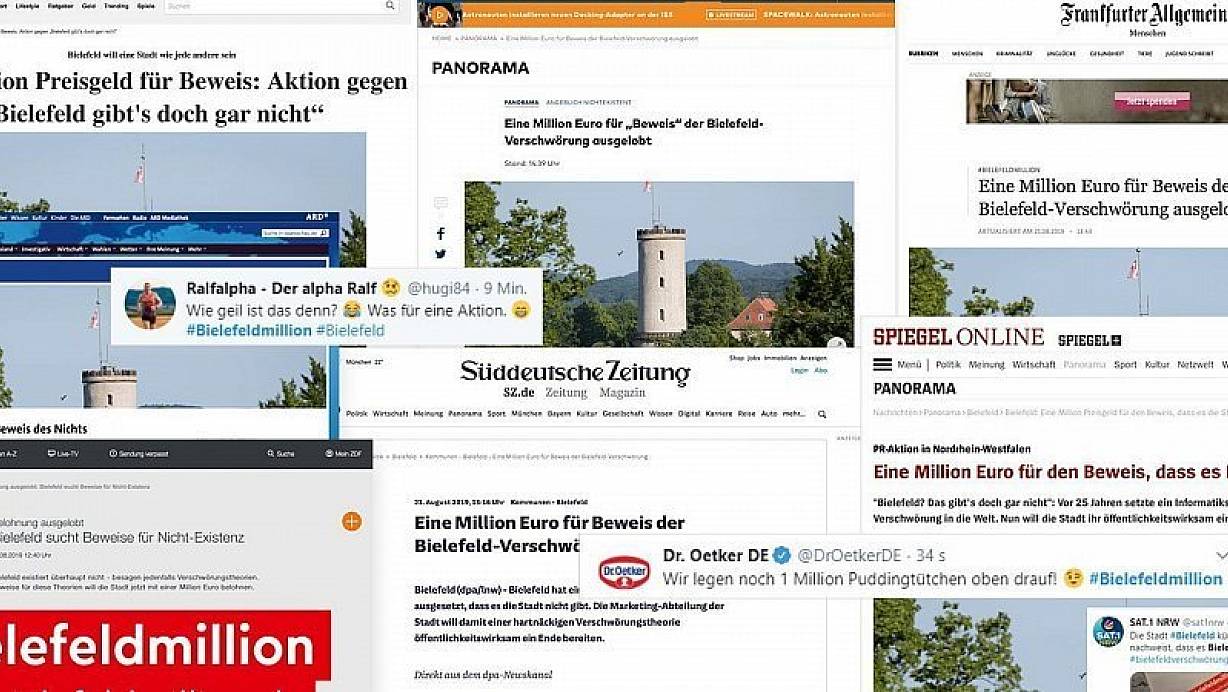Open 'Mein ZDF' in the ZDF bar

[x=342, y=453]
